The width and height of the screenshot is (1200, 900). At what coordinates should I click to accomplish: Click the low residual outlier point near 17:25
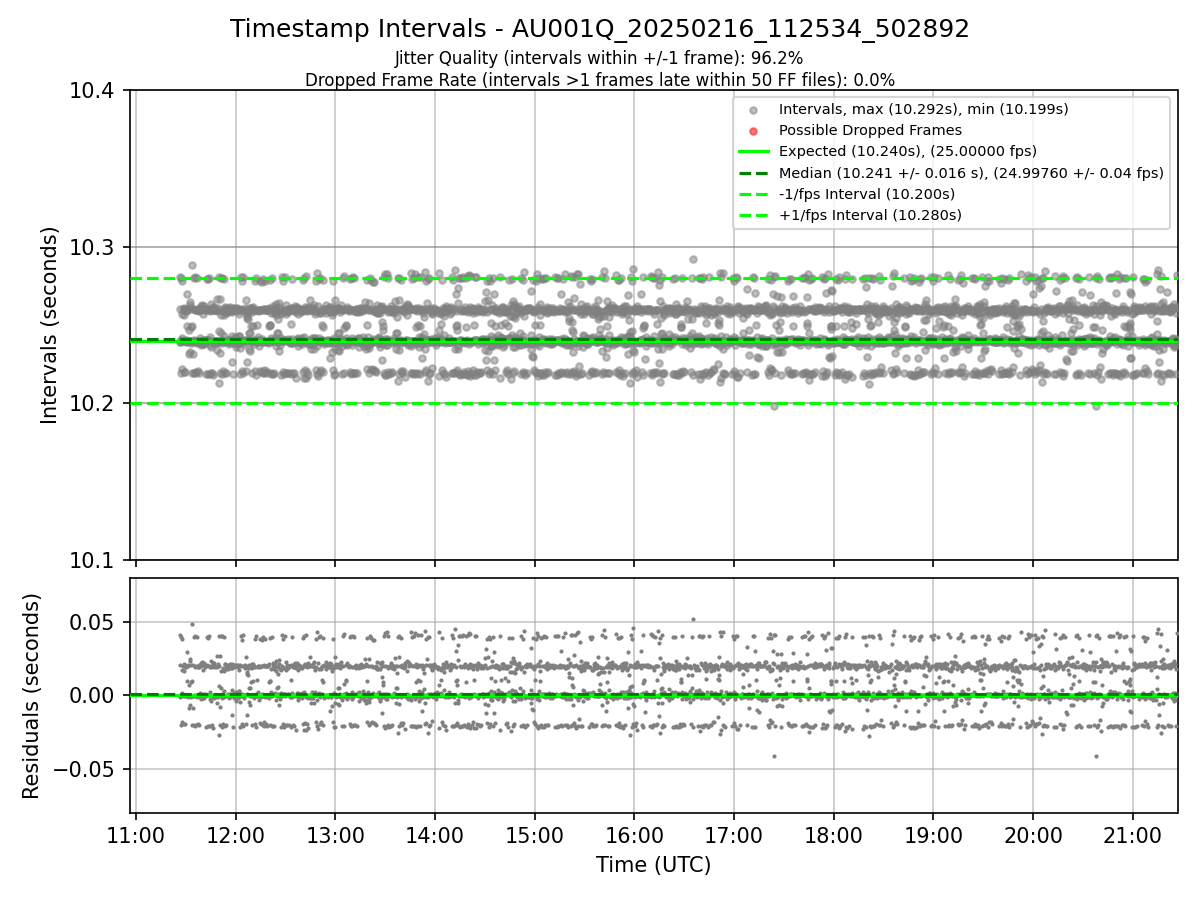tap(773, 756)
